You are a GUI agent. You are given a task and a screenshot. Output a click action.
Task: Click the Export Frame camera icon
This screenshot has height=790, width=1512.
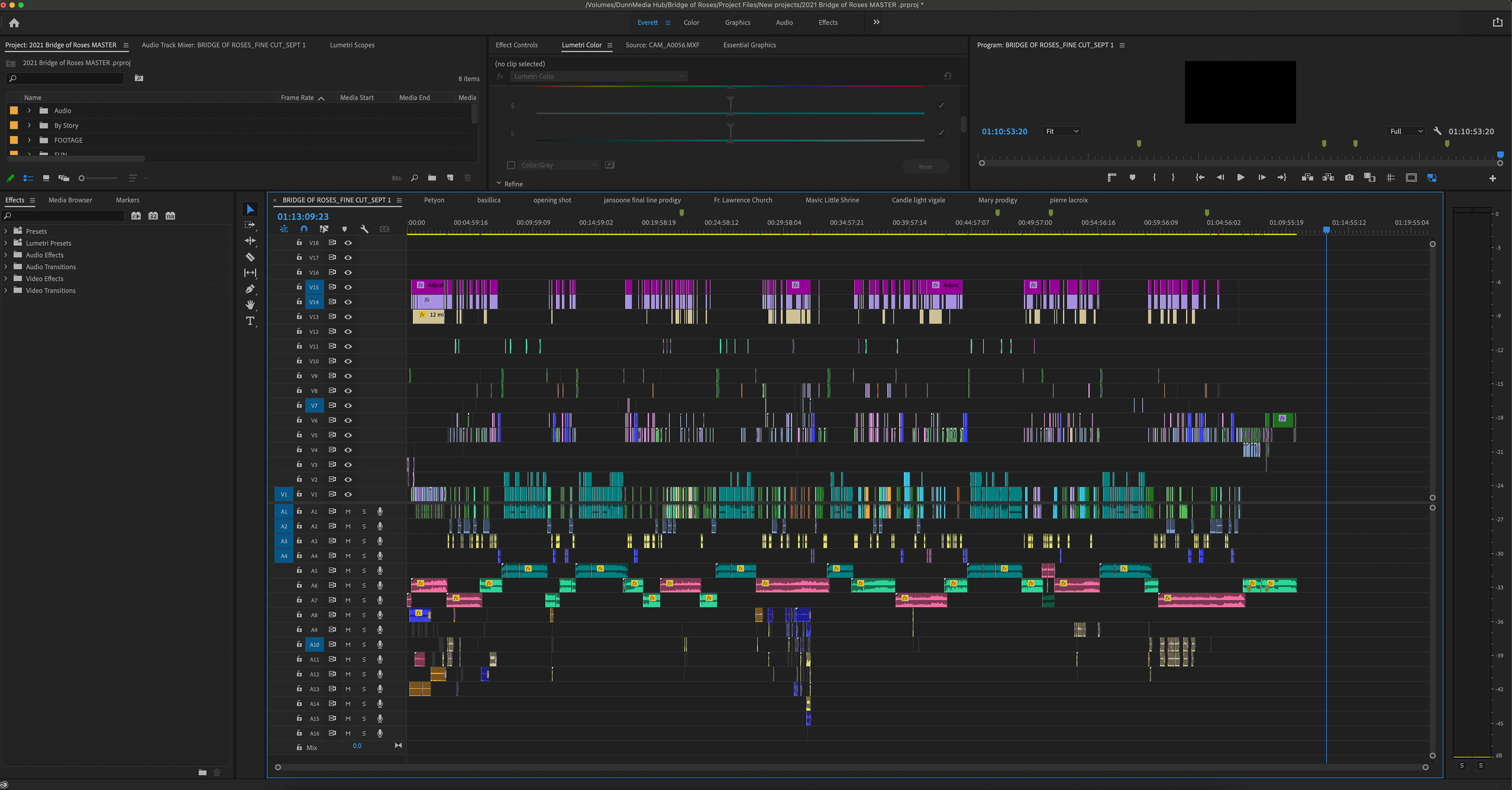1349,178
